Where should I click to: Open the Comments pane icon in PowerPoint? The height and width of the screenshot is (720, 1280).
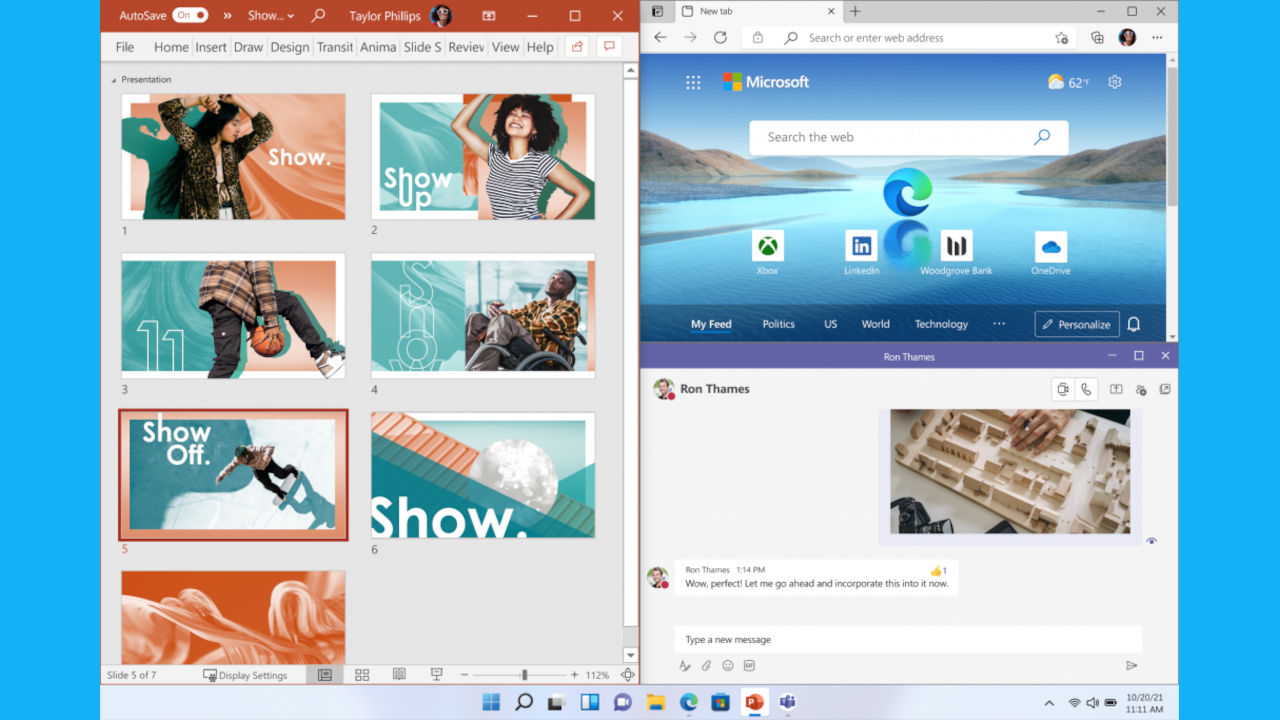[608, 47]
